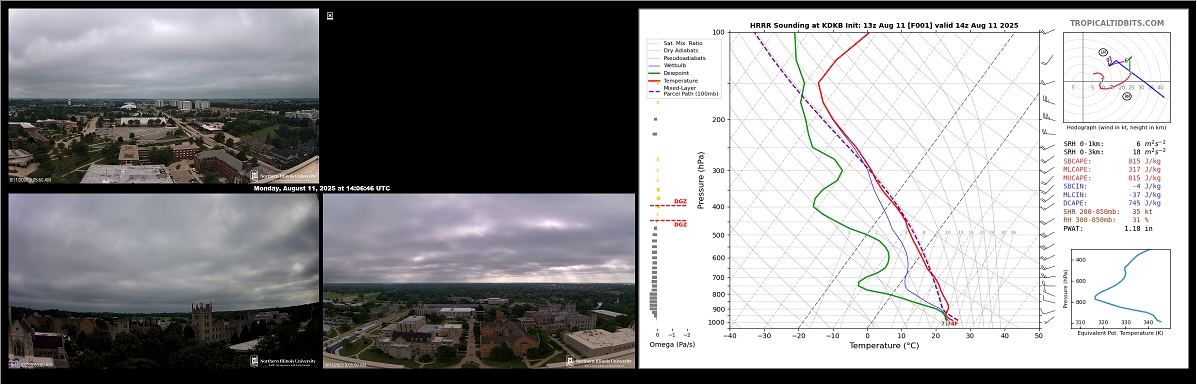This screenshot has height=385, width=1197.
Task: Click the MUCAPE 815 J/kg row
Action: coord(1112,178)
